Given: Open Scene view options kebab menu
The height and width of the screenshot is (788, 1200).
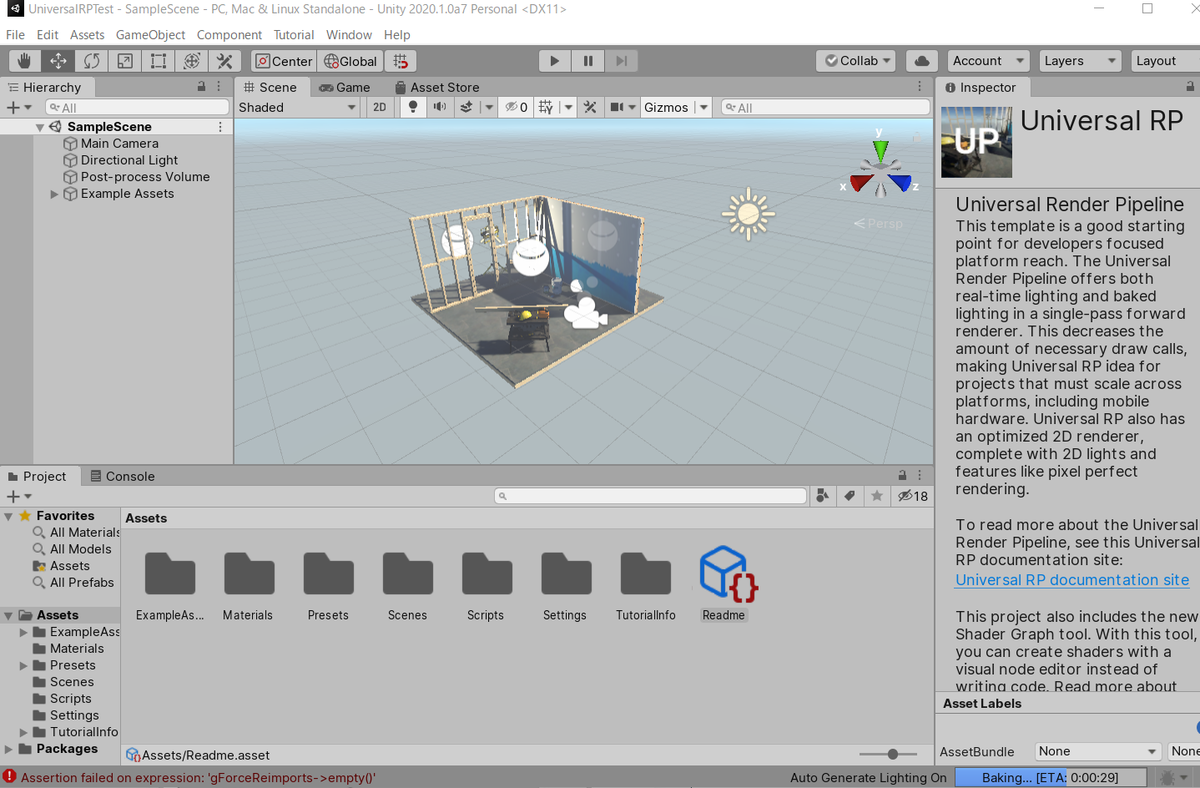Looking at the screenshot, I should tap(920, 87).
